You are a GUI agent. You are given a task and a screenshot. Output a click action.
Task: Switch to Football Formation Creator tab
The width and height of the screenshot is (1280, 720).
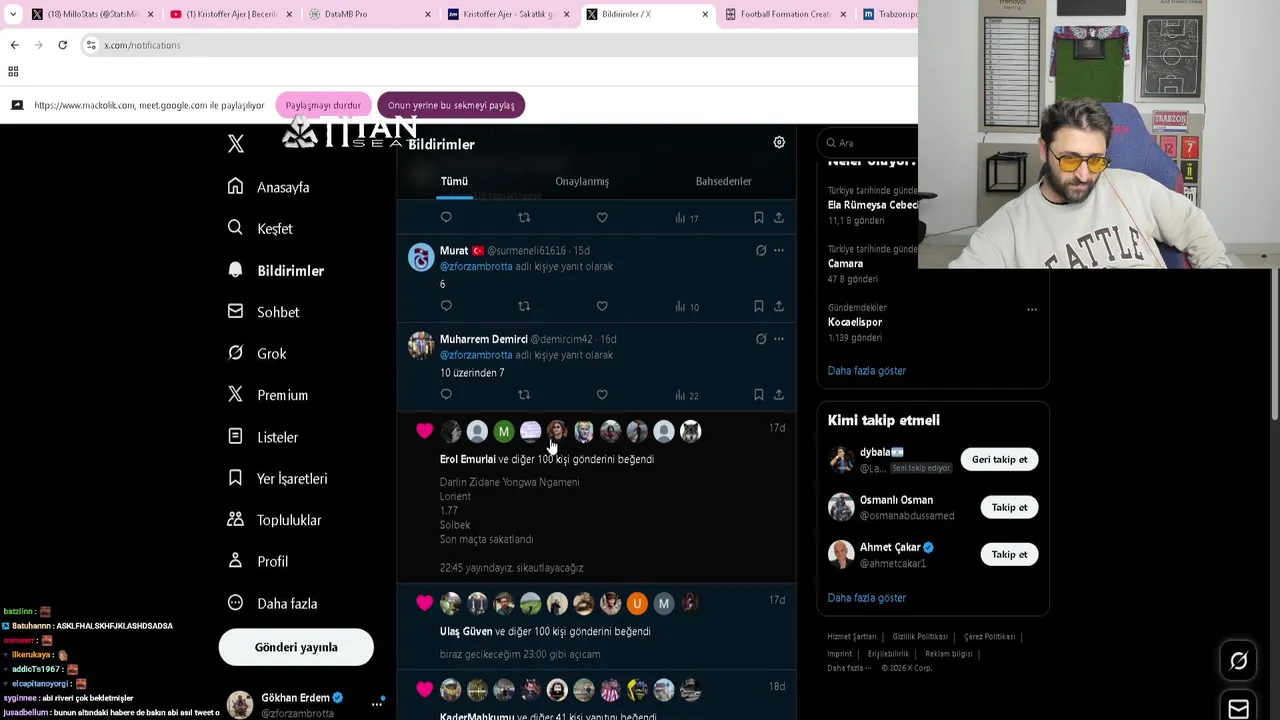point(785,14)
